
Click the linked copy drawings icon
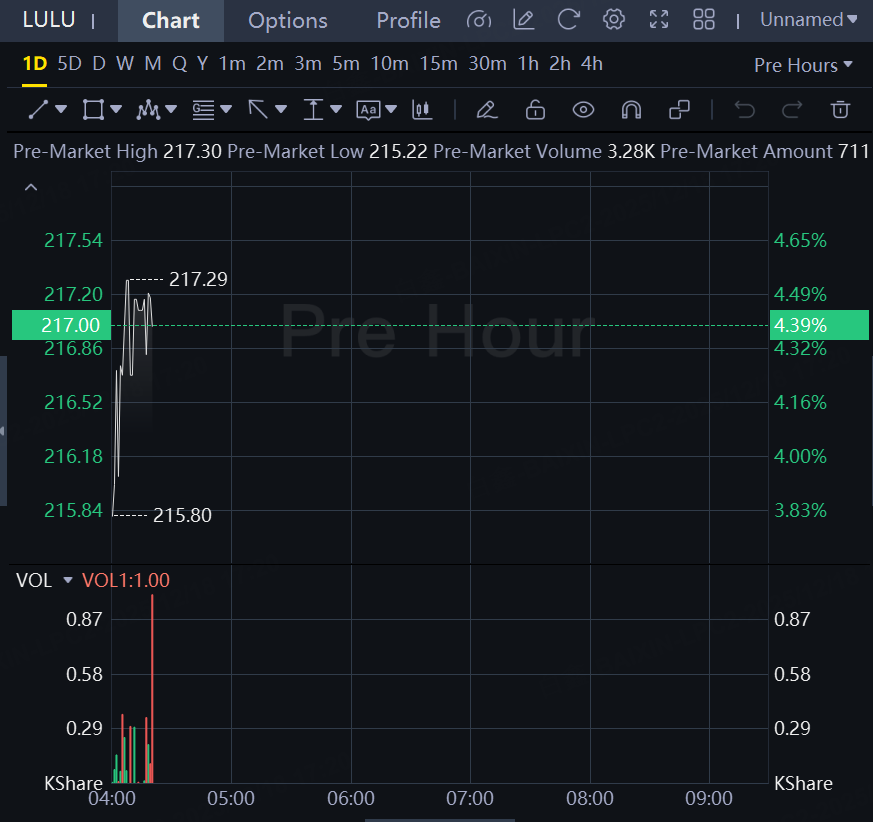pyautogui.click(x=679, y=109)
